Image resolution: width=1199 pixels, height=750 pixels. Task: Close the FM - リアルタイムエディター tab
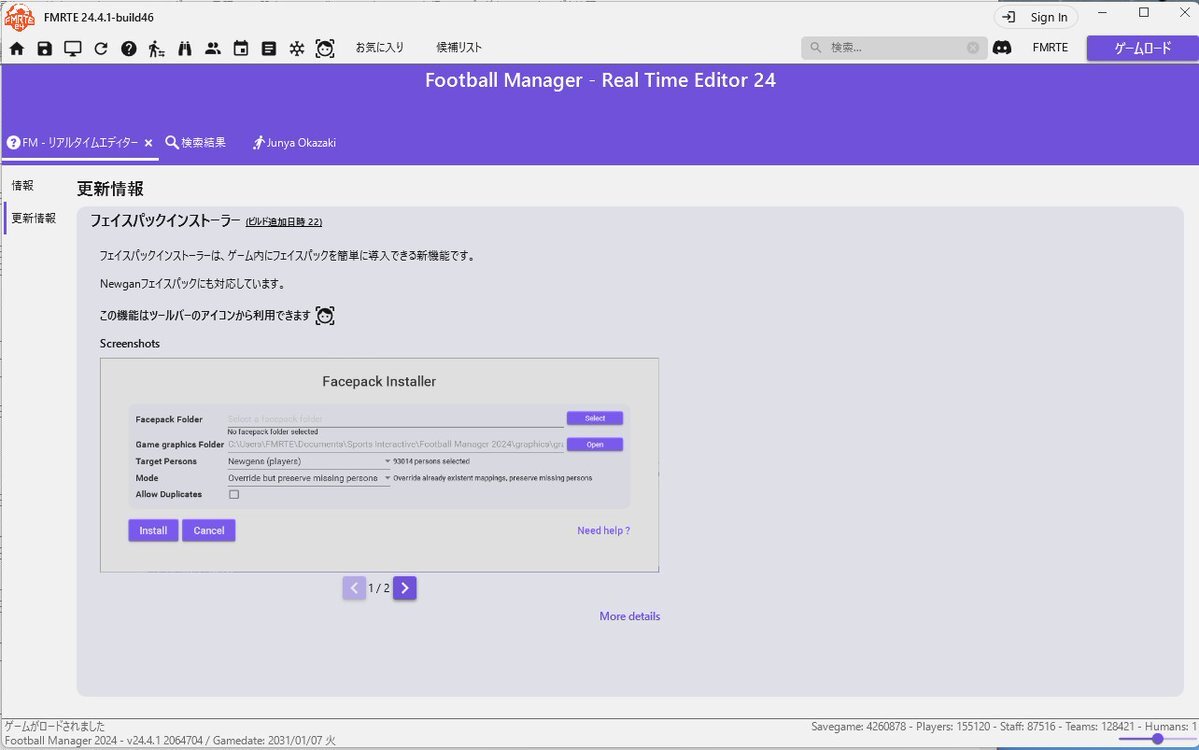tap(148, 143)
